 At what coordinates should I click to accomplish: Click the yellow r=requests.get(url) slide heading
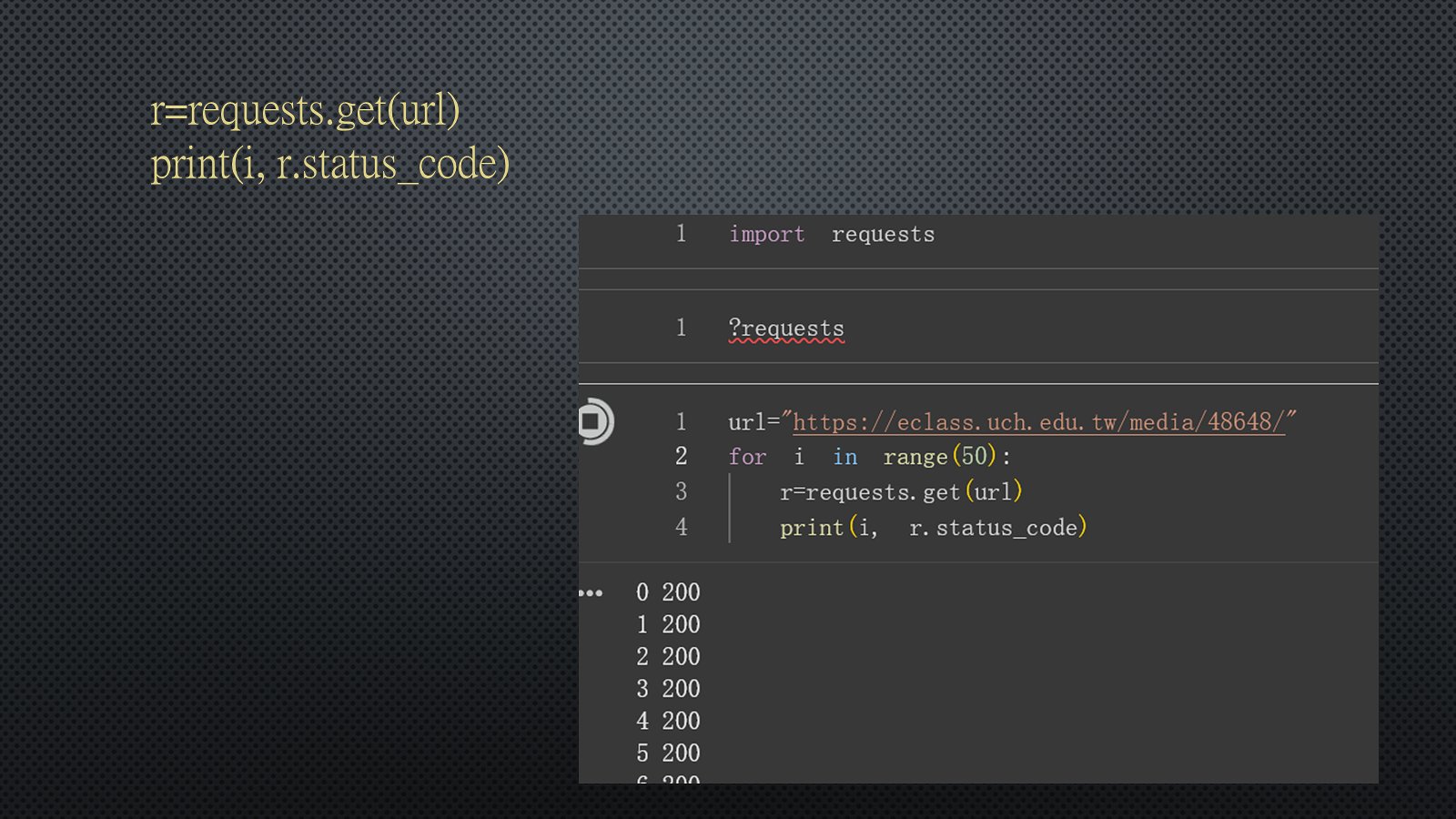click(305, 110)
